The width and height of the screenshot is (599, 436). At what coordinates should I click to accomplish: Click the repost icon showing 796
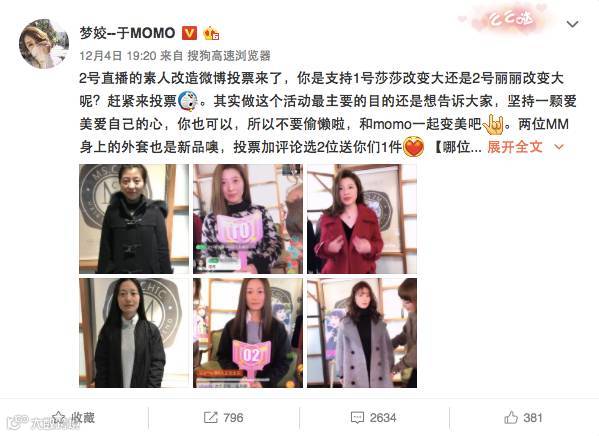(x=210, y=418)
